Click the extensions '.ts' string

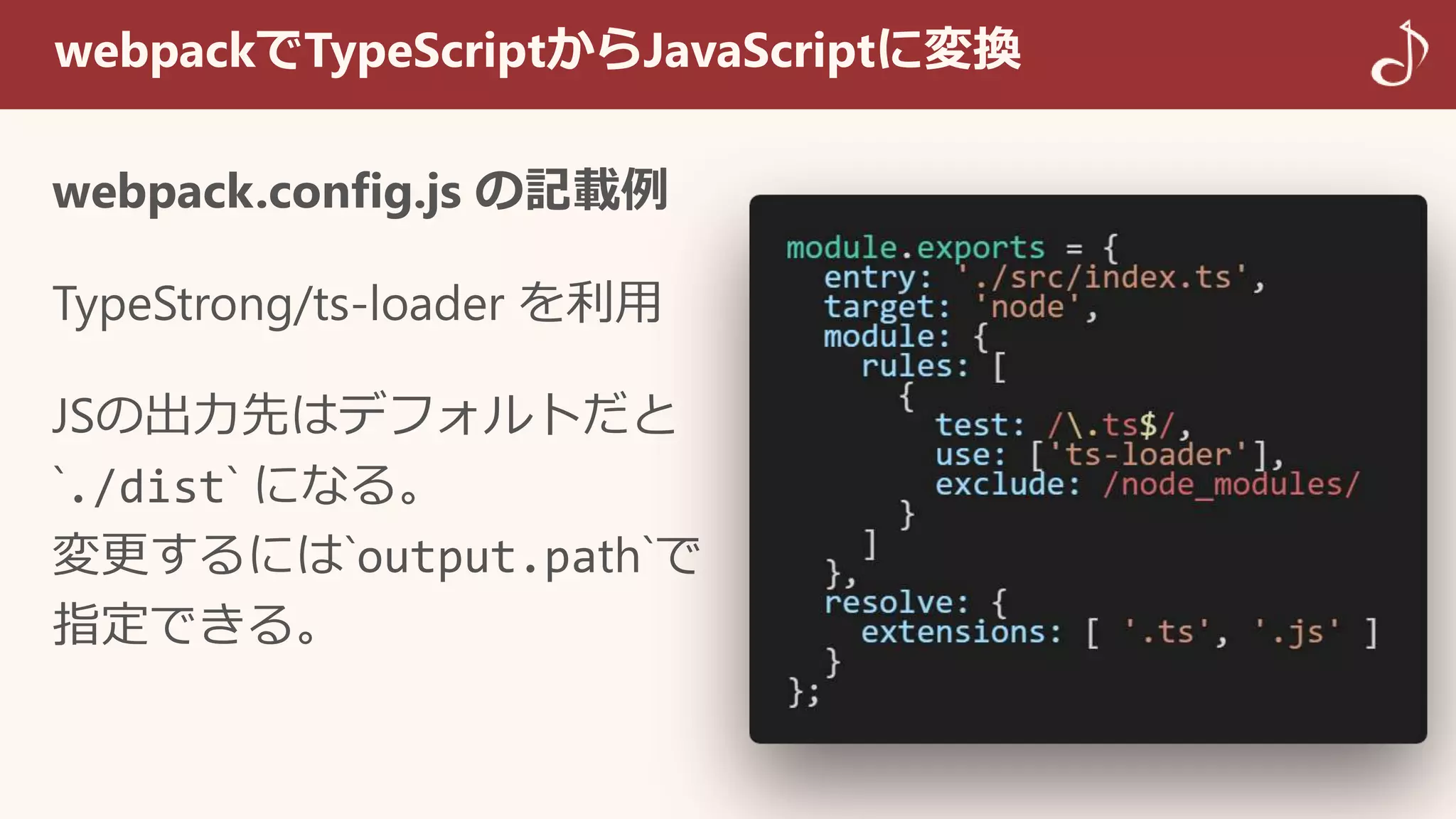tap(1167, 632)
